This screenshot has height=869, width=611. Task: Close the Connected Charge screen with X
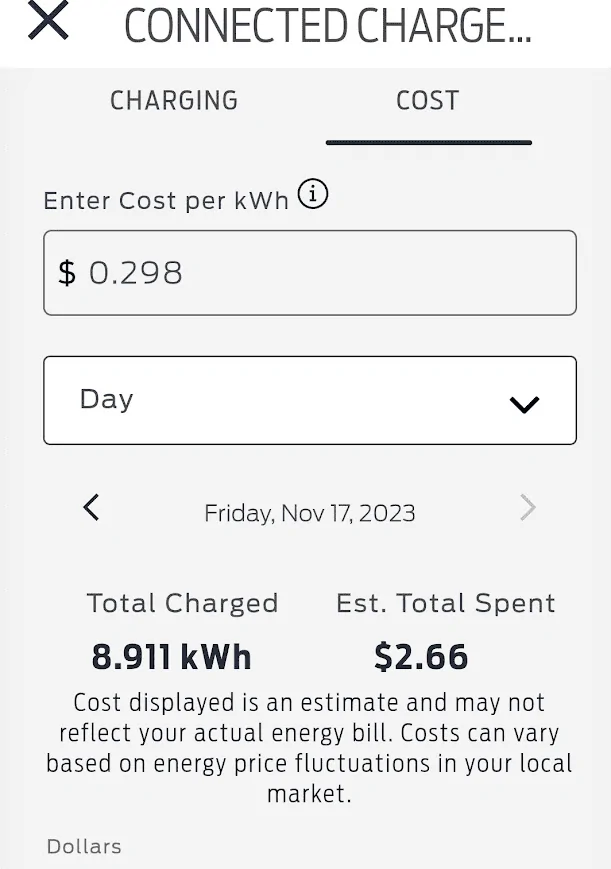[48, 21]
